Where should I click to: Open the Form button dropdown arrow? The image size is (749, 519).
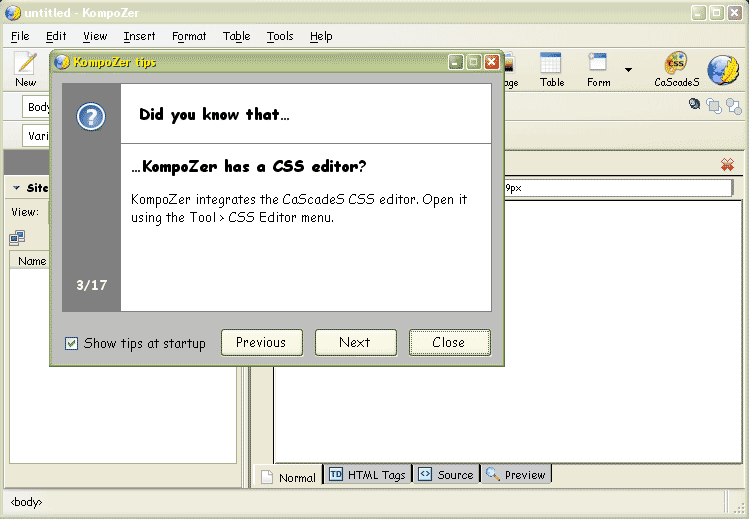click(x=628, y=70)
